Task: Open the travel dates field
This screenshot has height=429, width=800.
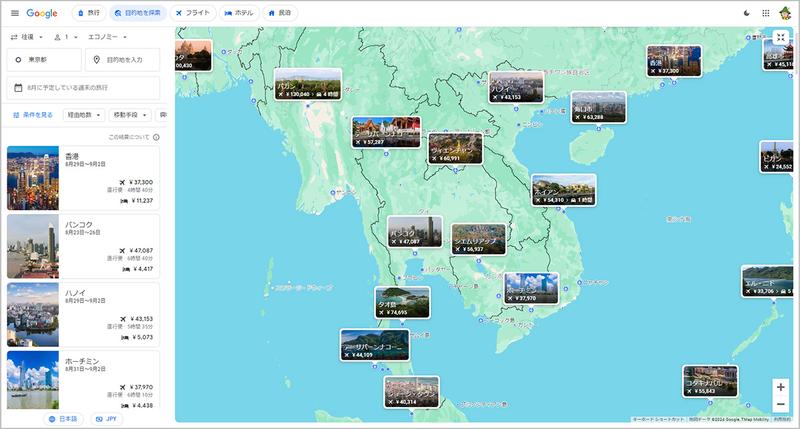Action: [83, 88]
